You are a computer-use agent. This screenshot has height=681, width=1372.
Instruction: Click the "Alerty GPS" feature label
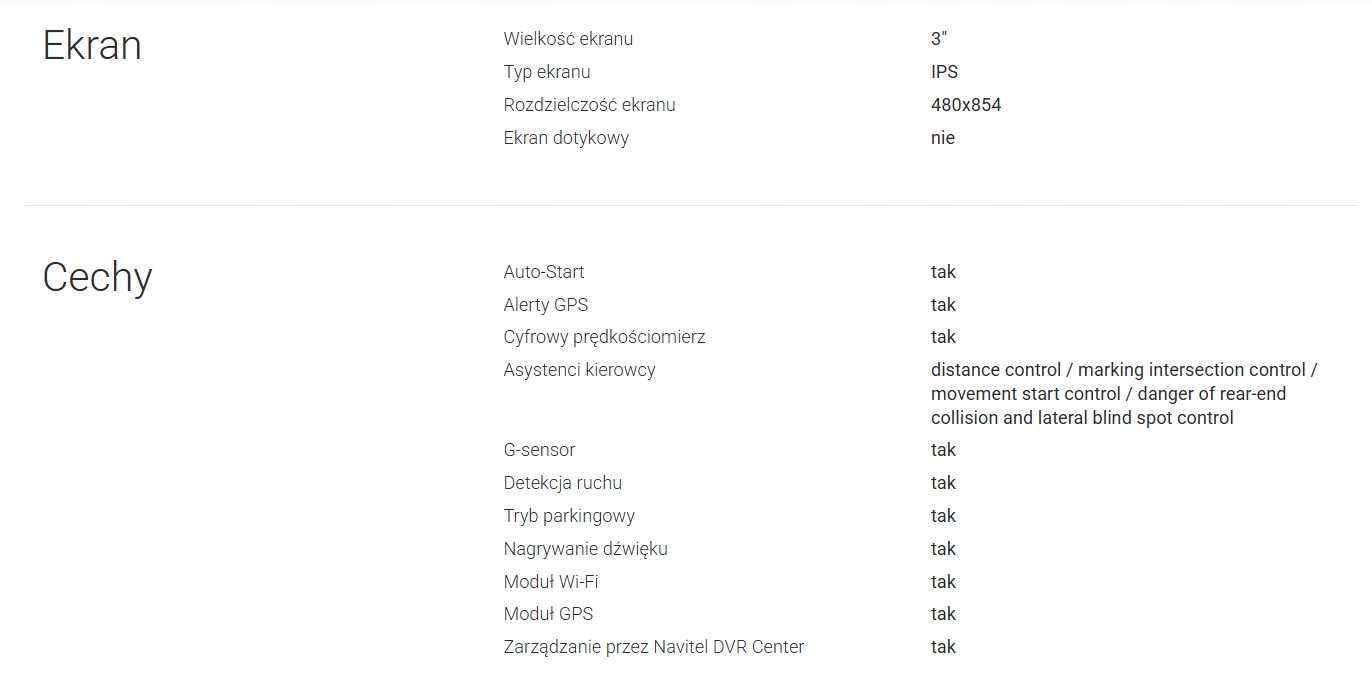click(x=546, y=305)
